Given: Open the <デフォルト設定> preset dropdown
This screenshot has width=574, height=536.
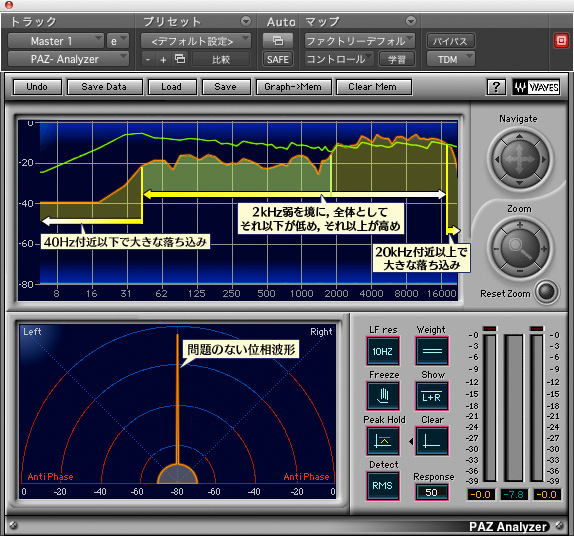Looking at the screenshot, I should click(196, 41).
